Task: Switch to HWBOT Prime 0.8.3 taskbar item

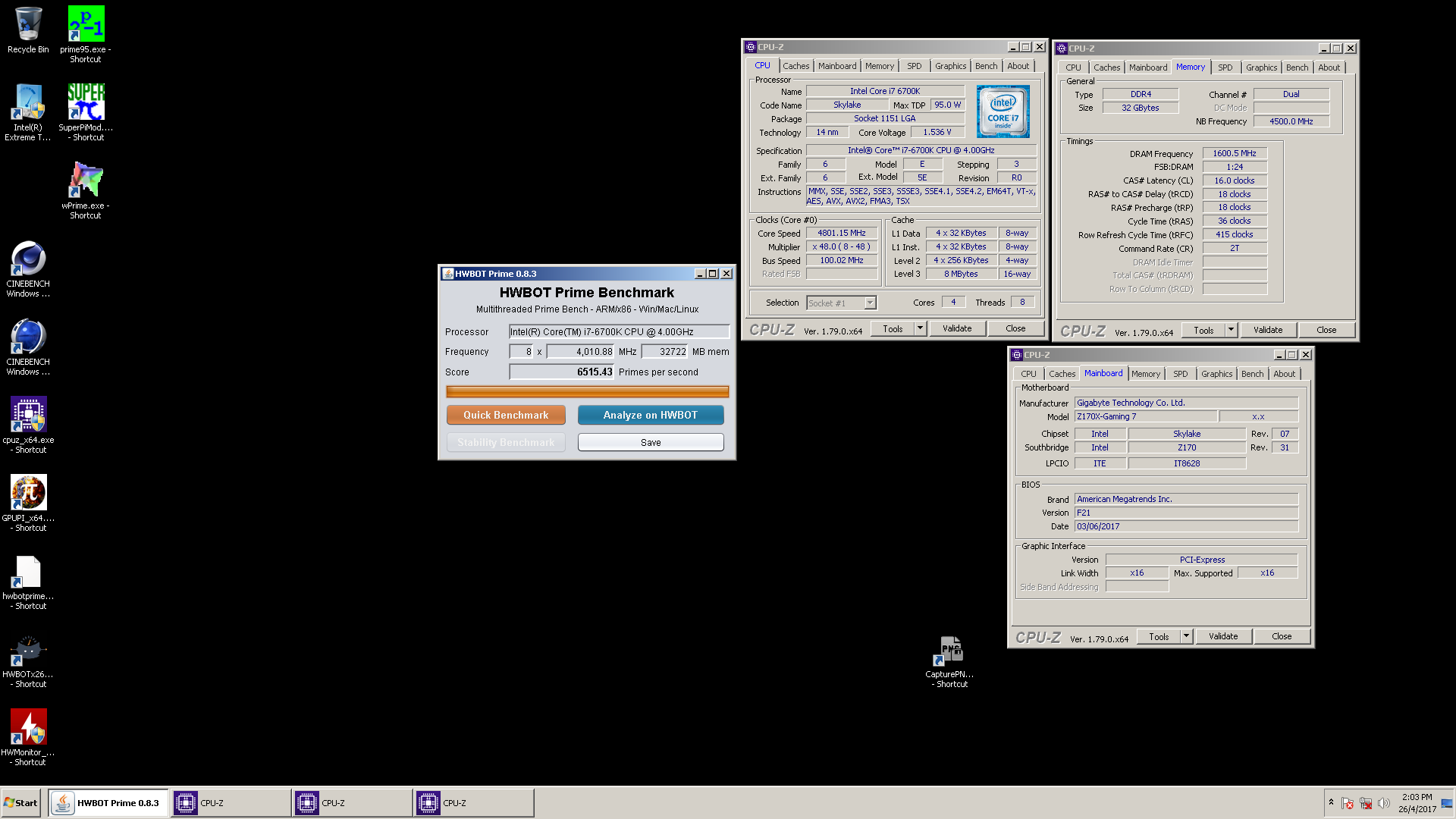Action: point(108,803)
